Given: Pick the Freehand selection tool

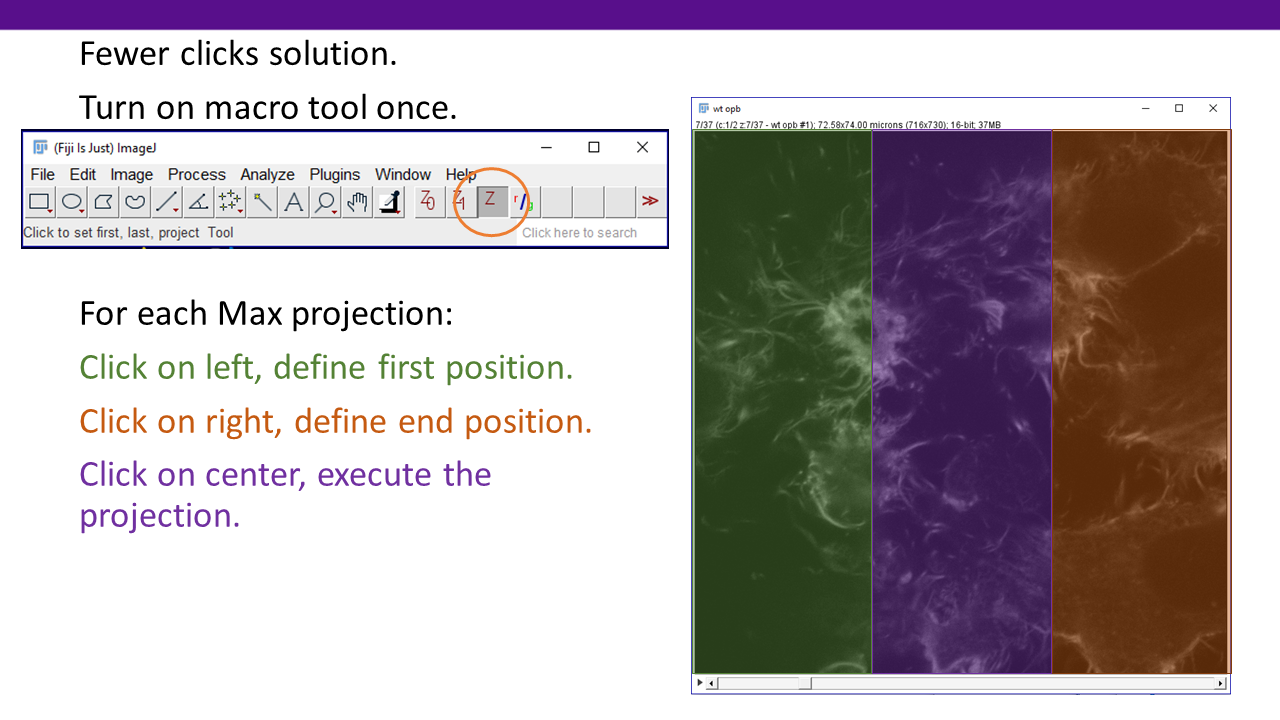Looking at the screenshot, I should point(135,203).
